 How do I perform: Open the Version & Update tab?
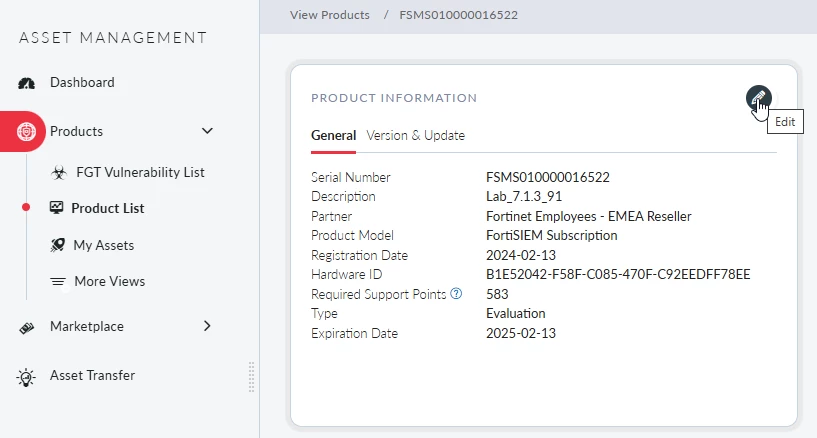coord(415,135)
